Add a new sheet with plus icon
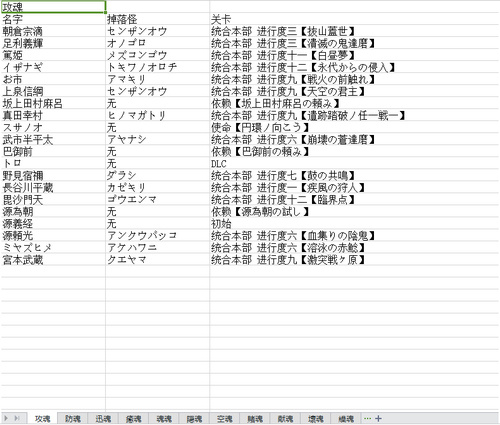This screenshot has width=500, height=425. tap(378, 418)
